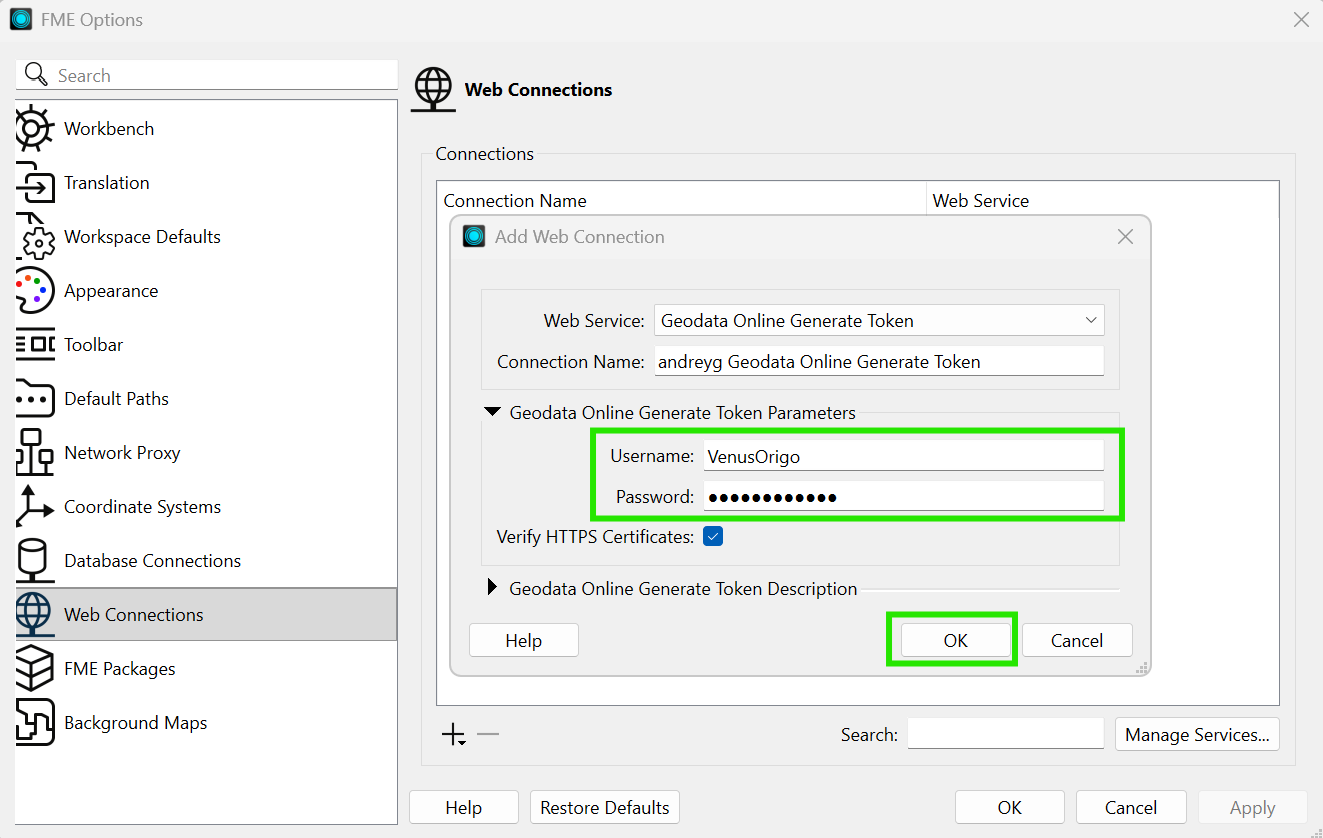Click the minus icon to remove connection

point(488,734)
